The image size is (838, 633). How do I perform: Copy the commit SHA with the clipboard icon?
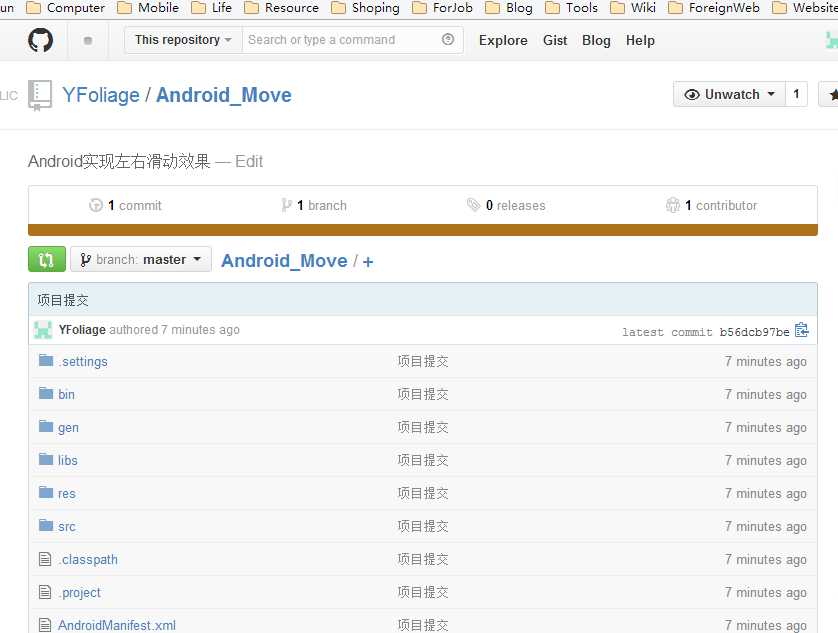802,330
